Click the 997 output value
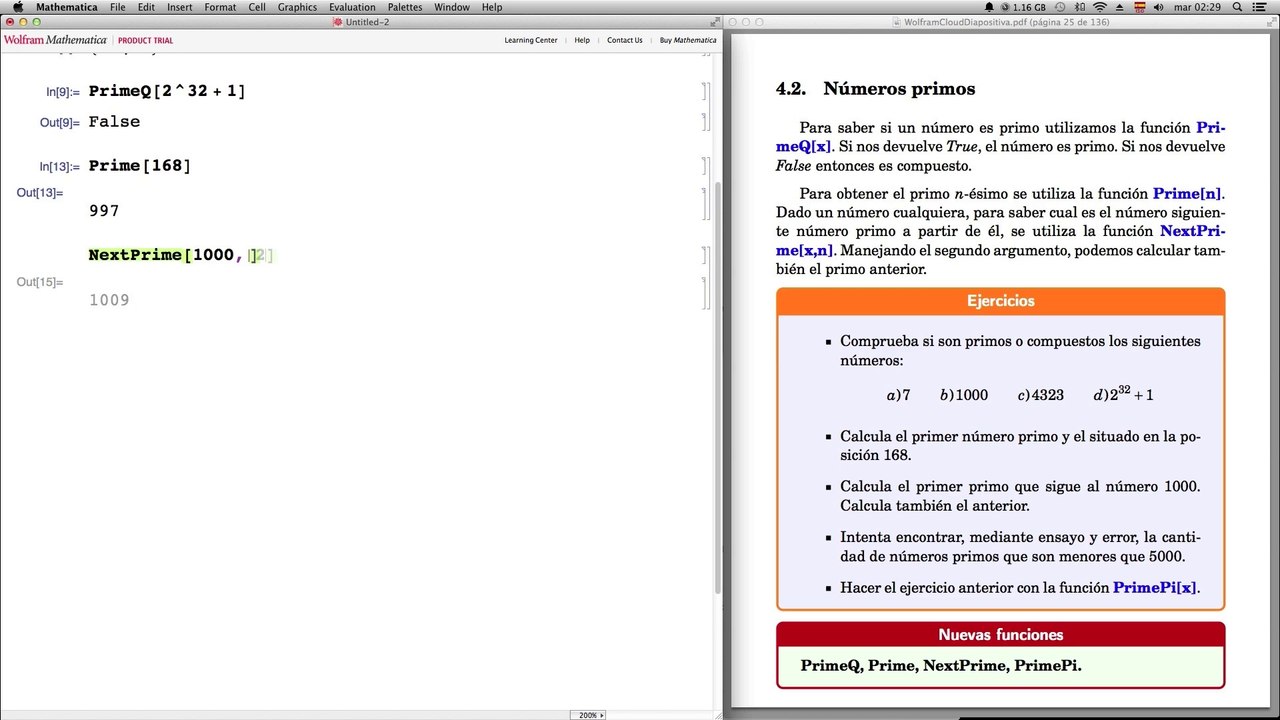Image resolution: width=1280 pixels, height=720 pixels. (x=104, y=211)
